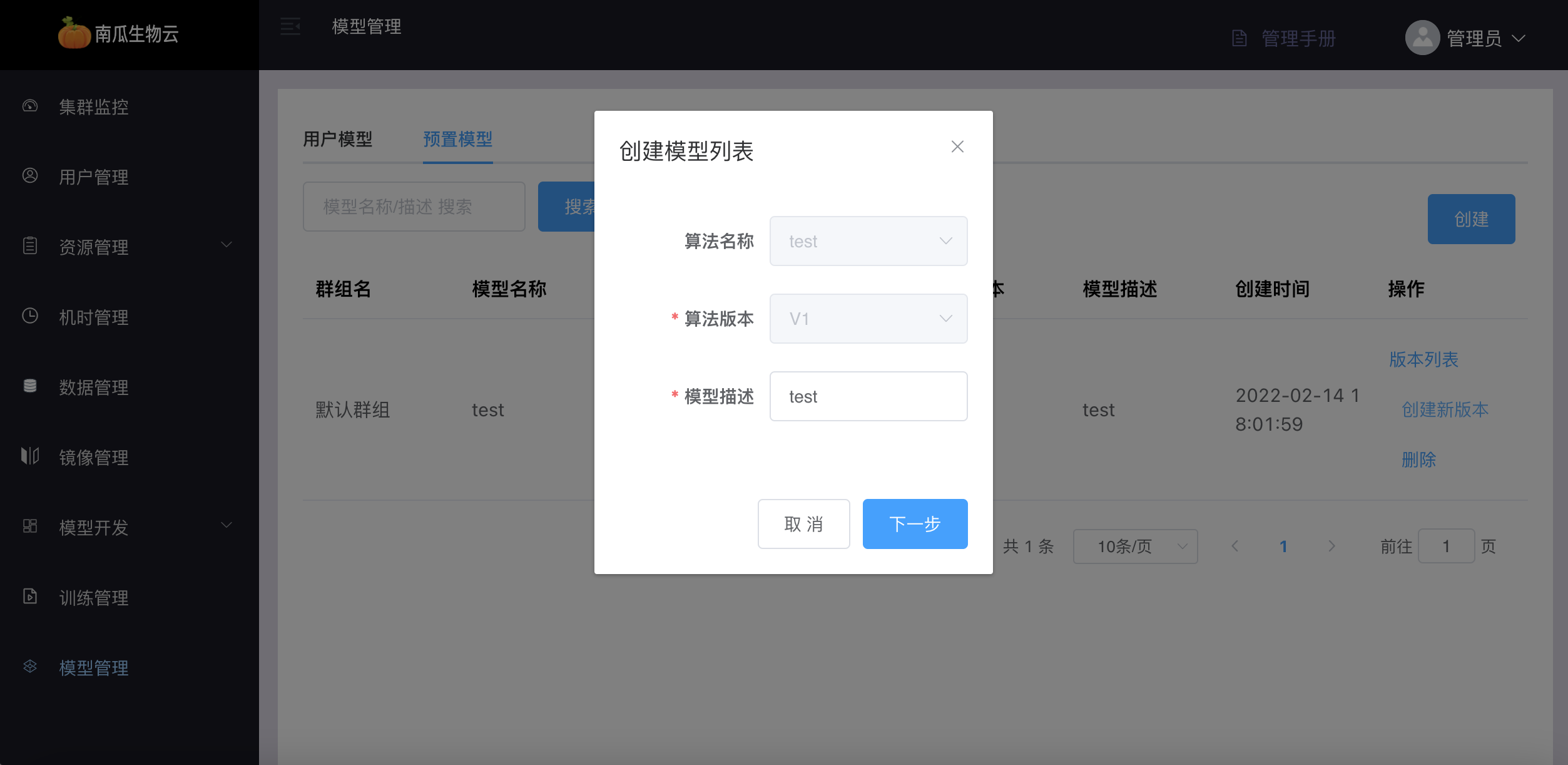Click the 删除 link

pos(1419,460)
